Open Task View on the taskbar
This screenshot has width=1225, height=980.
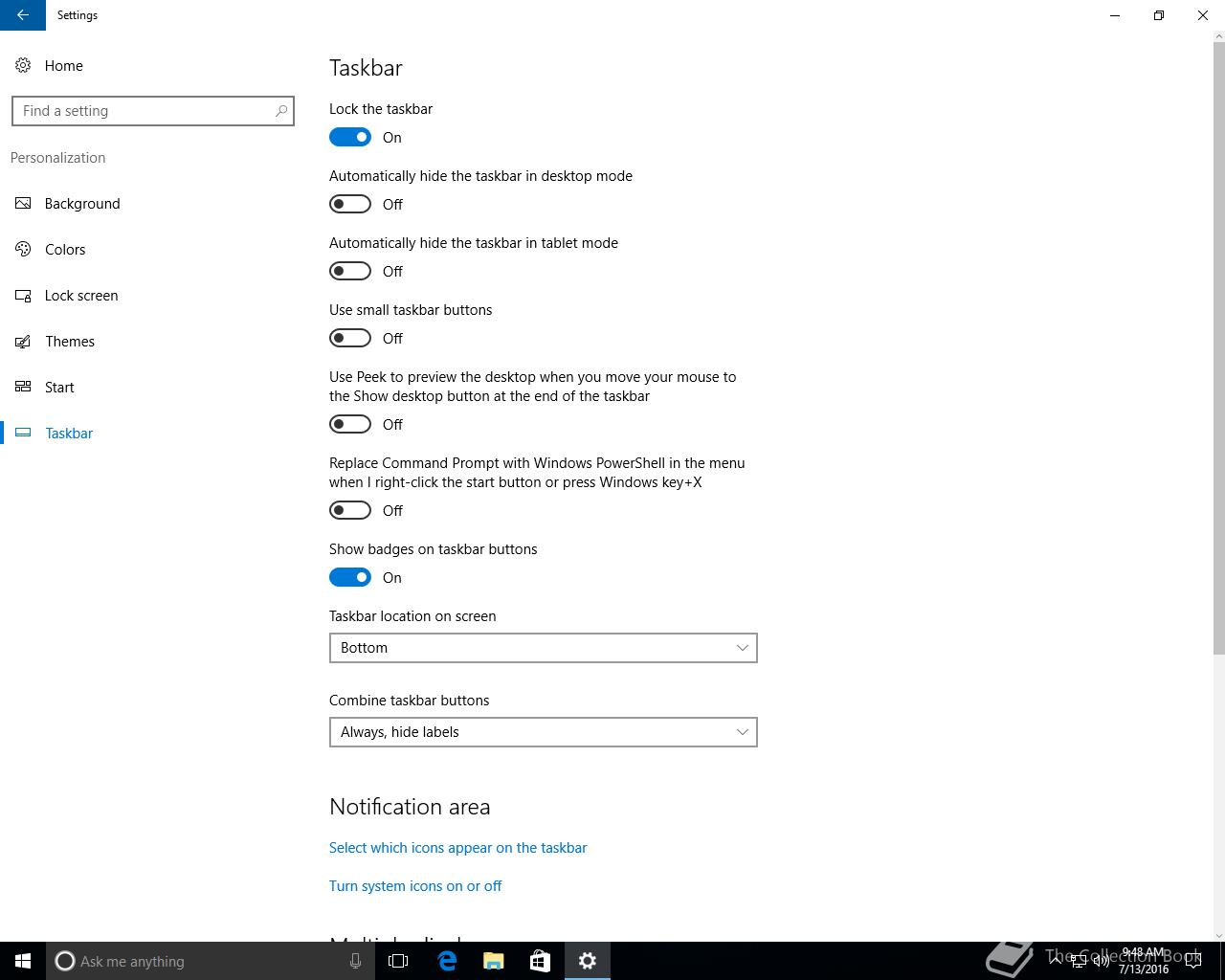click(x=398, y=961)
